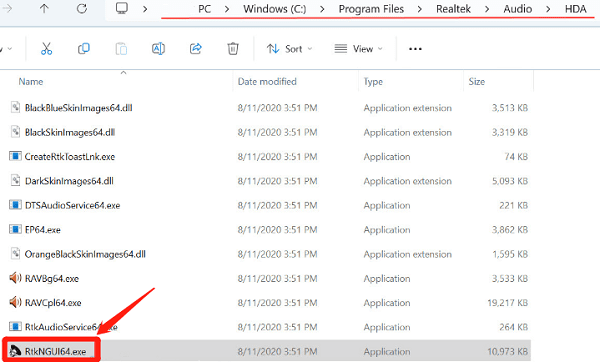The height and width of the screenshot is (362, 600).
Task: Click the RAVBg64.exe speaker icon
Action: coord(15,278)
